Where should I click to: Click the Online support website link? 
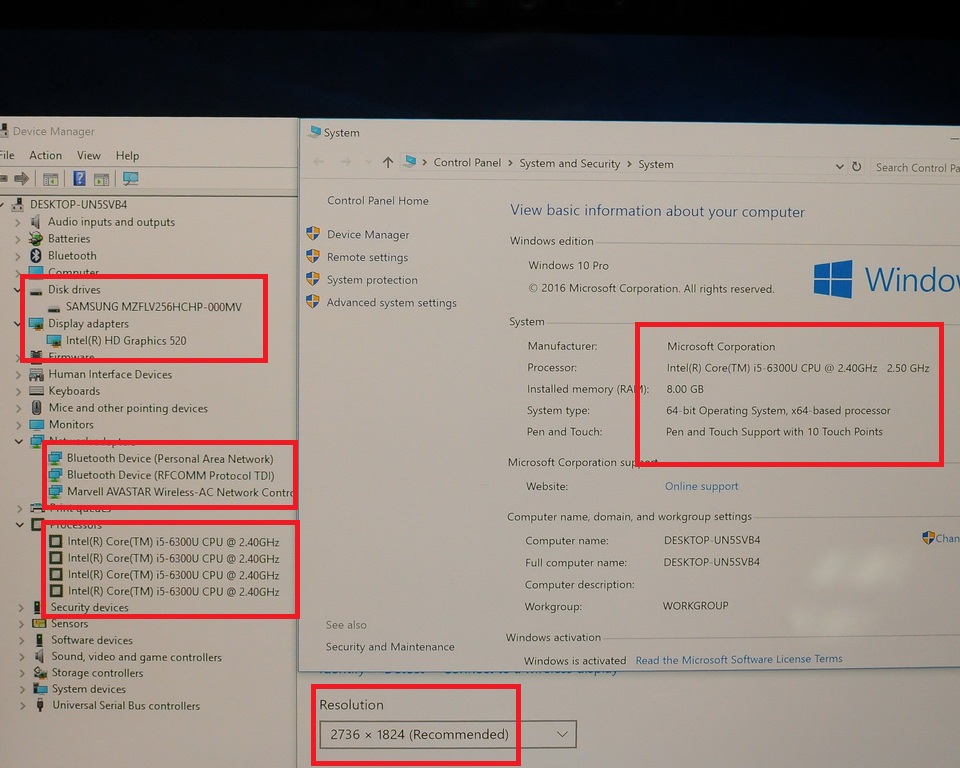702,486
